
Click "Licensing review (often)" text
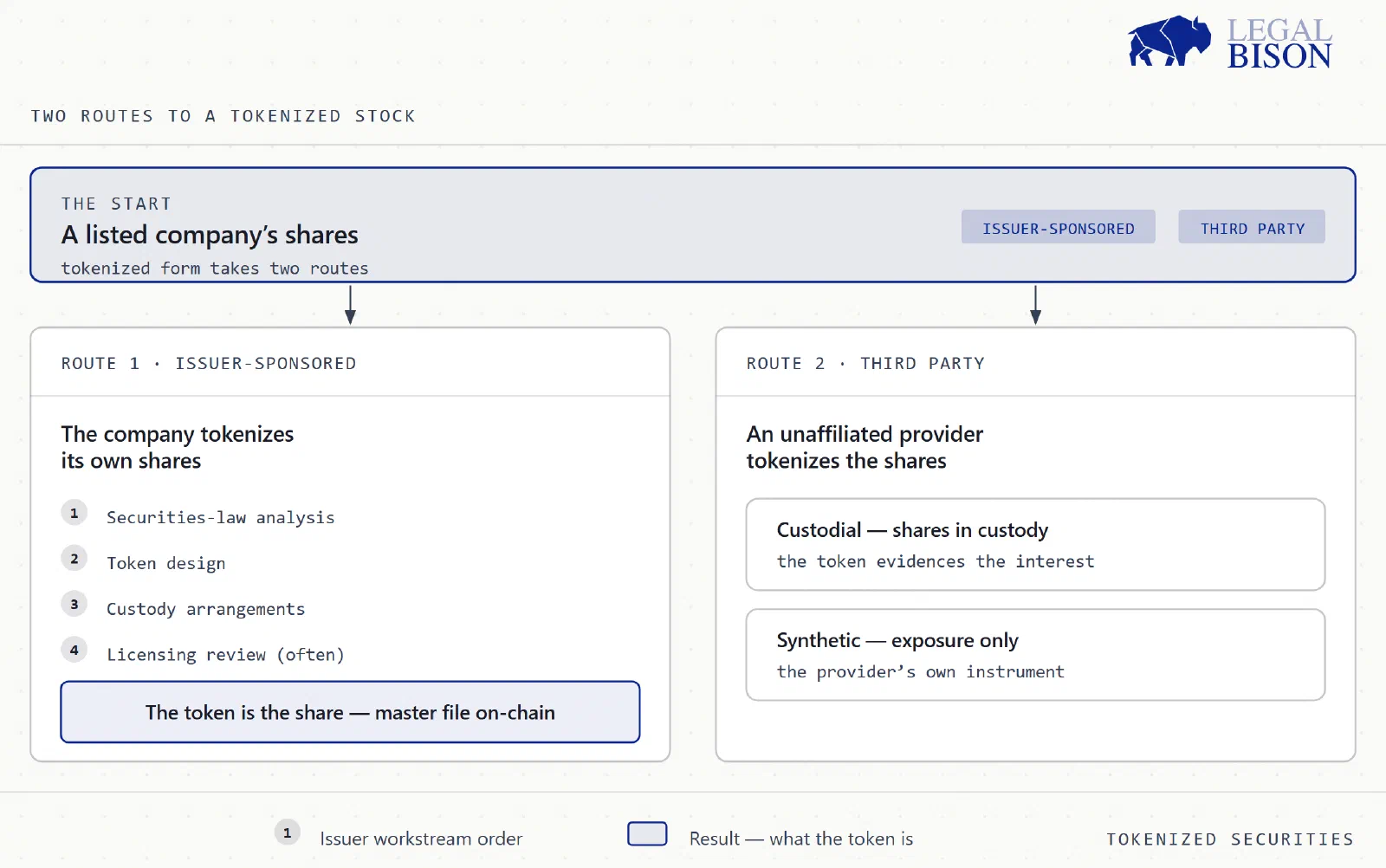point(225,655)
